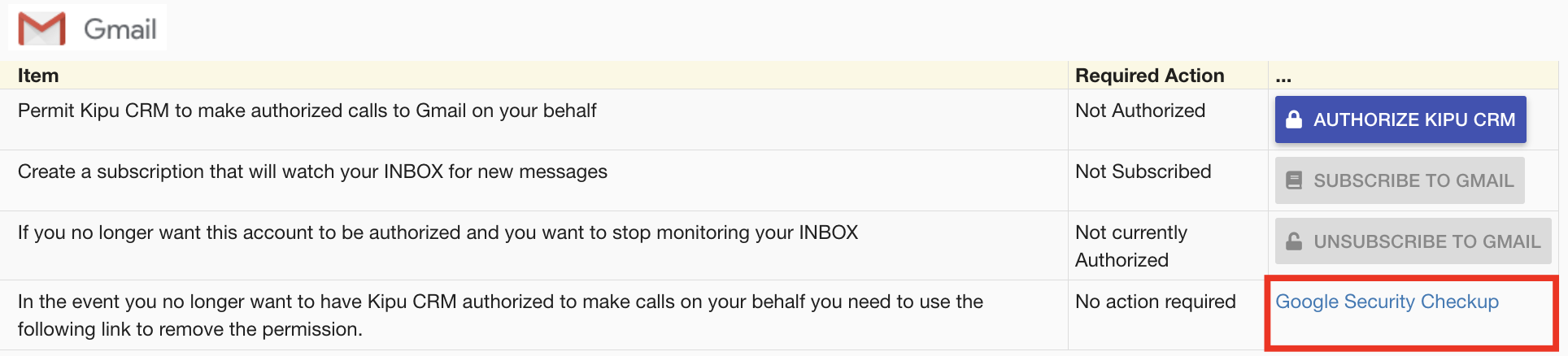Click the 'Not Subscribed' status cell

(1143, 171)
